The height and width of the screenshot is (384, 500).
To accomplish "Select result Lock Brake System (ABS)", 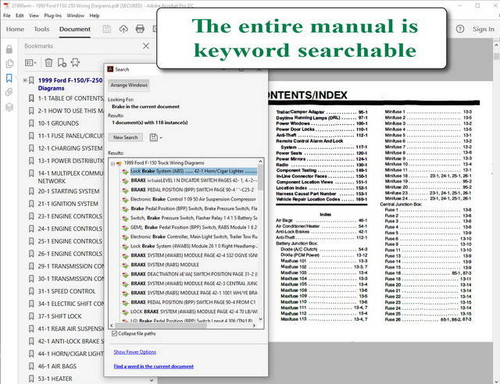I will (193, 171).
